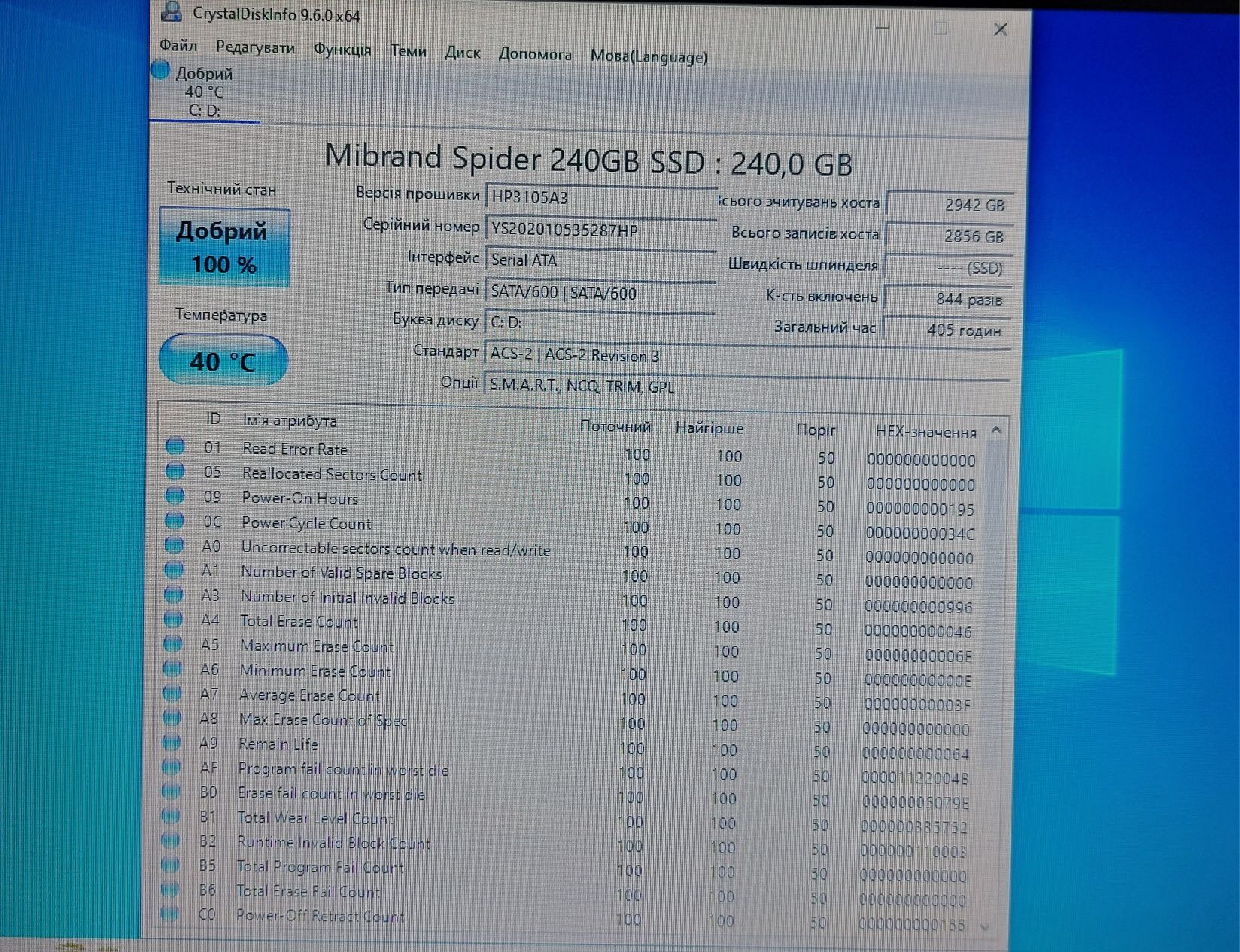Click the status dot for Total Program Fail Count
The width and height of the screenshot is (1240, 952).
pyautogui.click(x=169, y=865)
